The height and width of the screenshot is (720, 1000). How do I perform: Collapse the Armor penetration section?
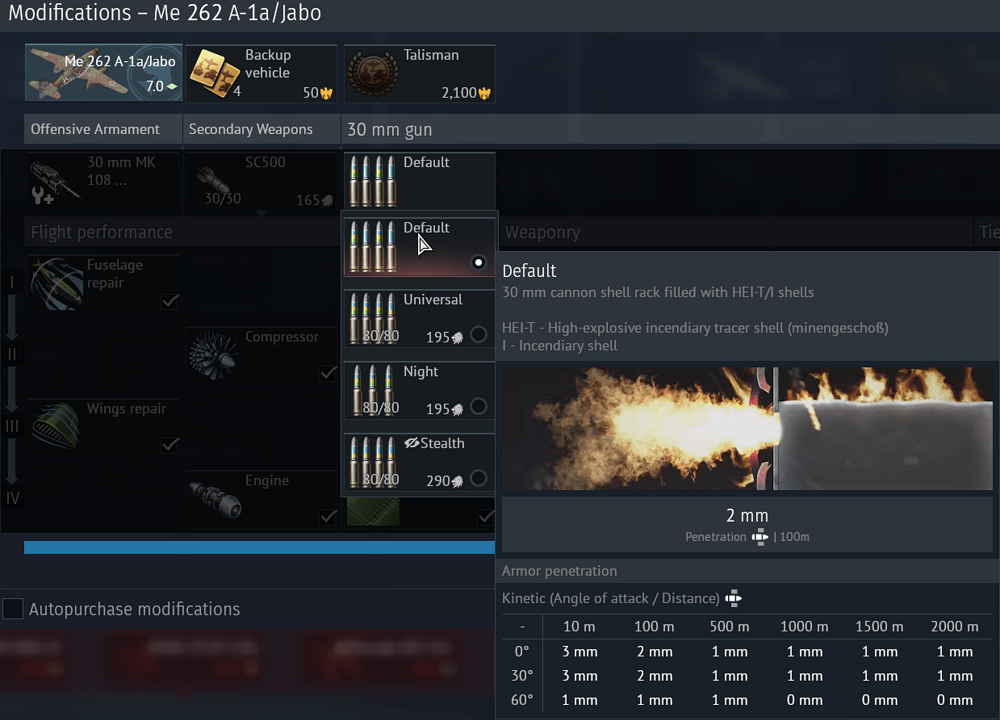[558, 571]
